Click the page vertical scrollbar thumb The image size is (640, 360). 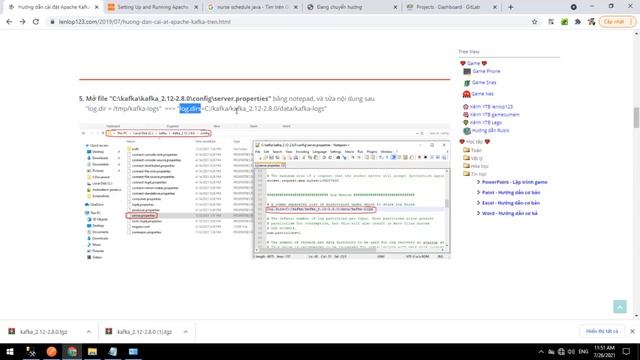click(x=636, y=118)
